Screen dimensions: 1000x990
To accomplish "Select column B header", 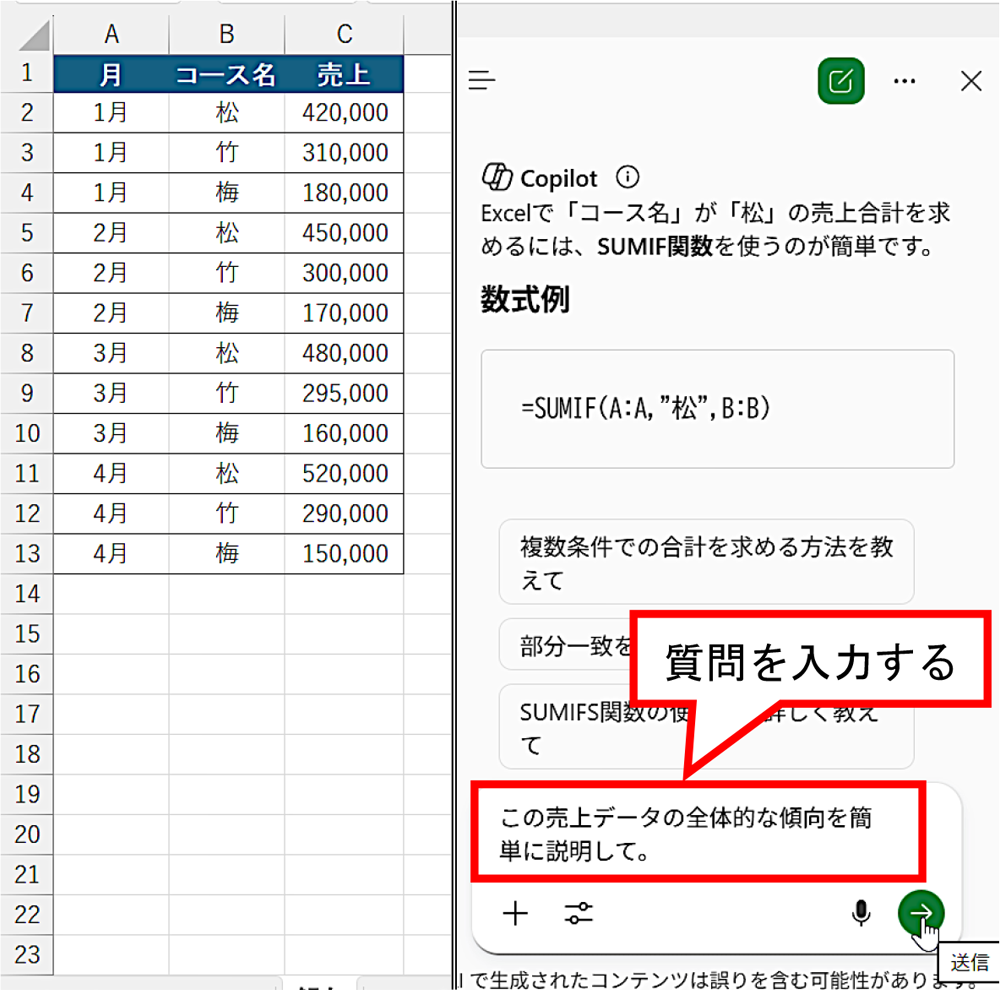I will 227,33.
